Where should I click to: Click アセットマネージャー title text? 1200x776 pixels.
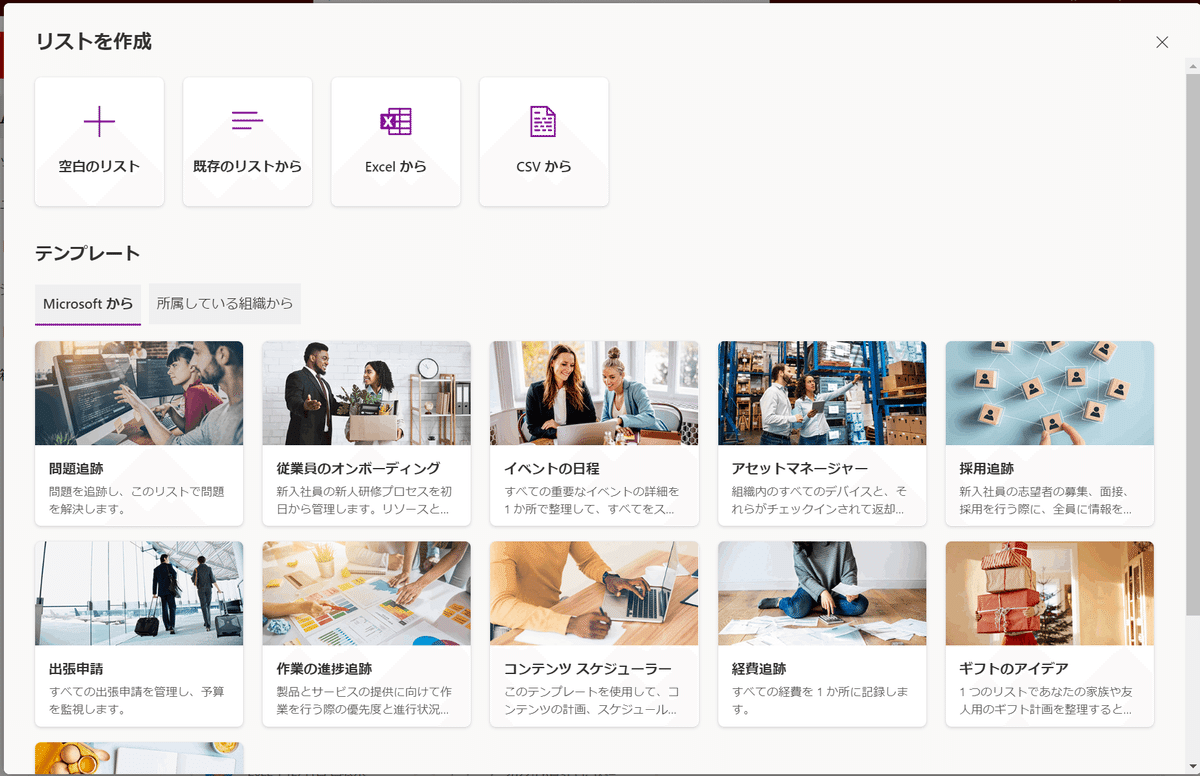tap(800, 468)
